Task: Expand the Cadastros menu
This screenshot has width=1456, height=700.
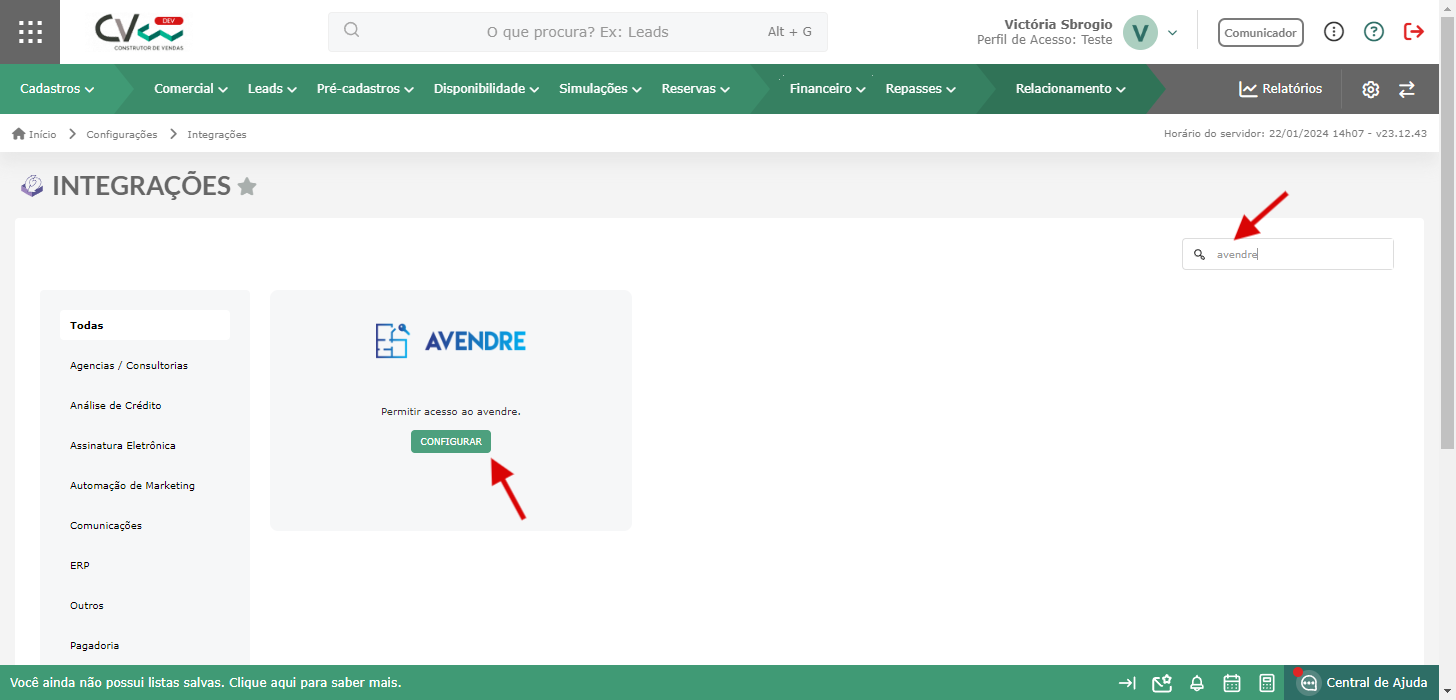Action: point(57,89)
